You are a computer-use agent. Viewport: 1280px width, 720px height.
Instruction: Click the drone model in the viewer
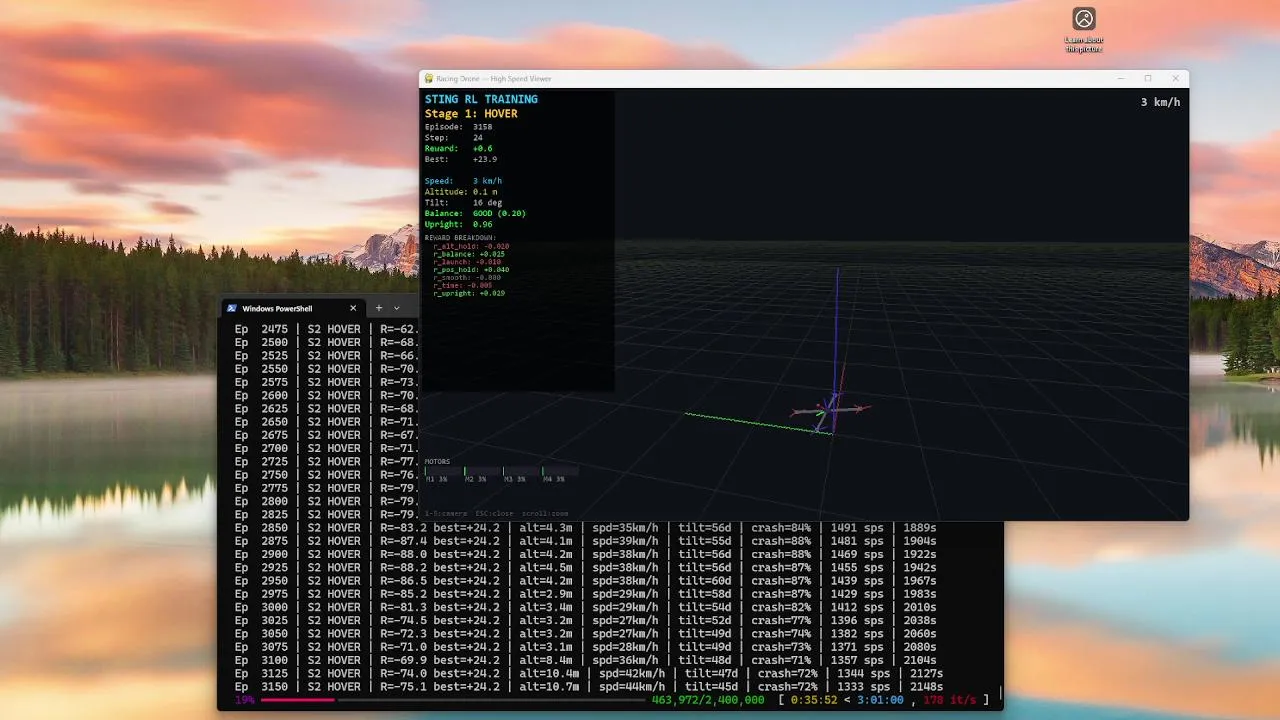point(830,408)
